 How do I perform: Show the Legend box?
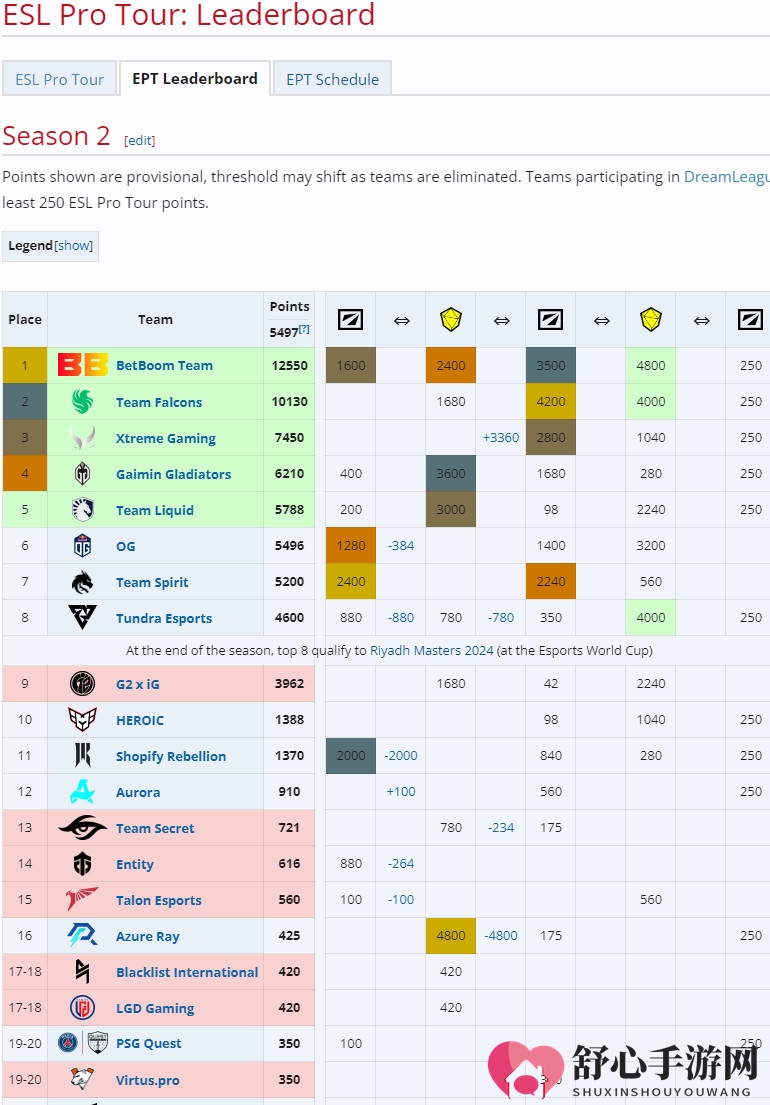(74, 245)
